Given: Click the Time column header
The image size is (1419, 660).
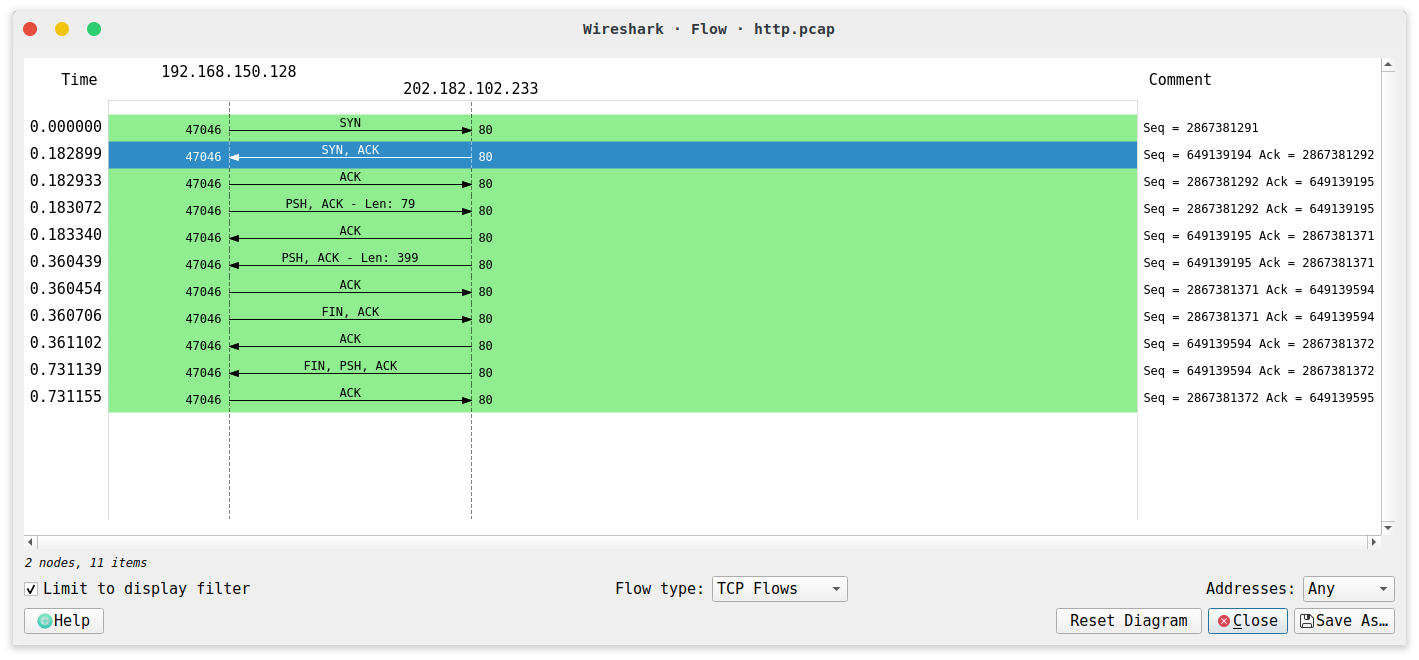Looking at the screenshot, I should pos(79,80).
